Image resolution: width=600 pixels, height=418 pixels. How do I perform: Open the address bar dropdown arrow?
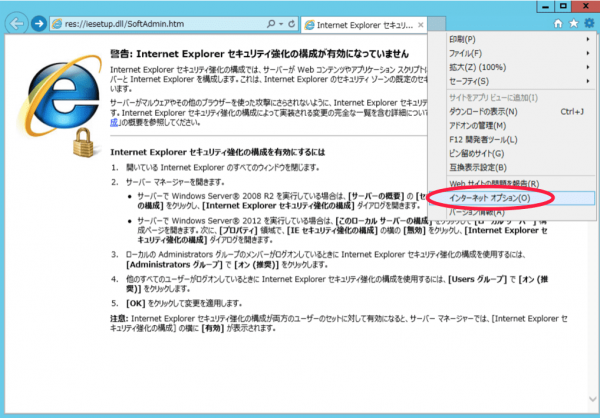281,24
